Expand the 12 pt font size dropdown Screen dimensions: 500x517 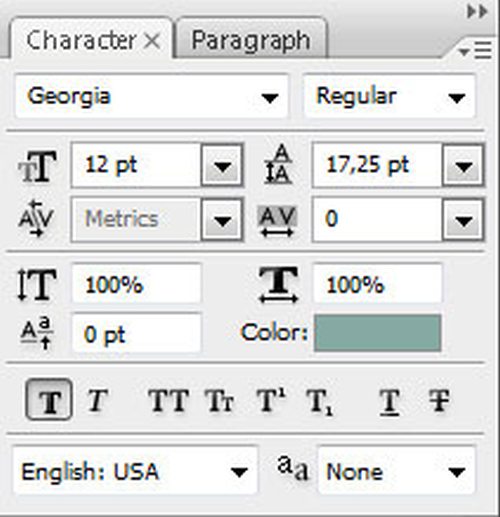222,165
